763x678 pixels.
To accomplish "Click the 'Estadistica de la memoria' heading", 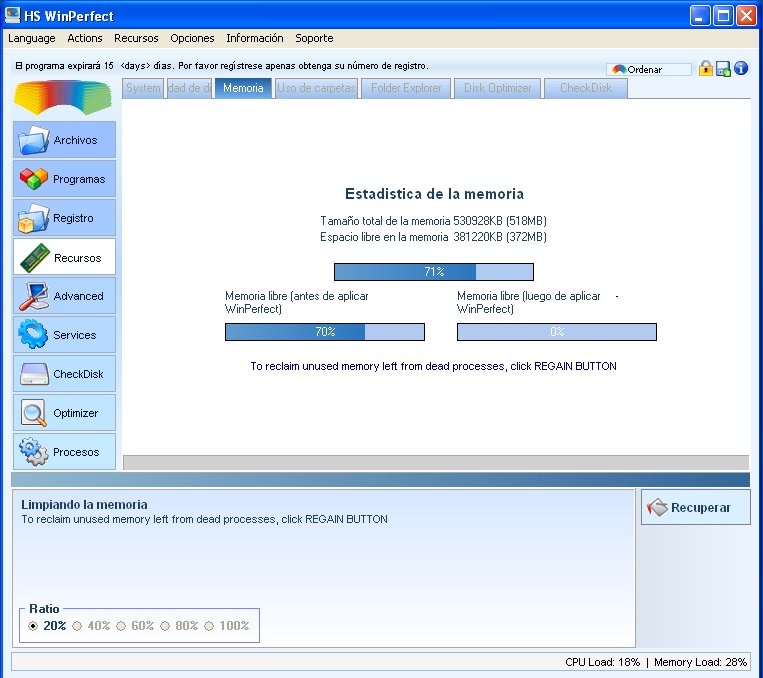I will point(434,194).
